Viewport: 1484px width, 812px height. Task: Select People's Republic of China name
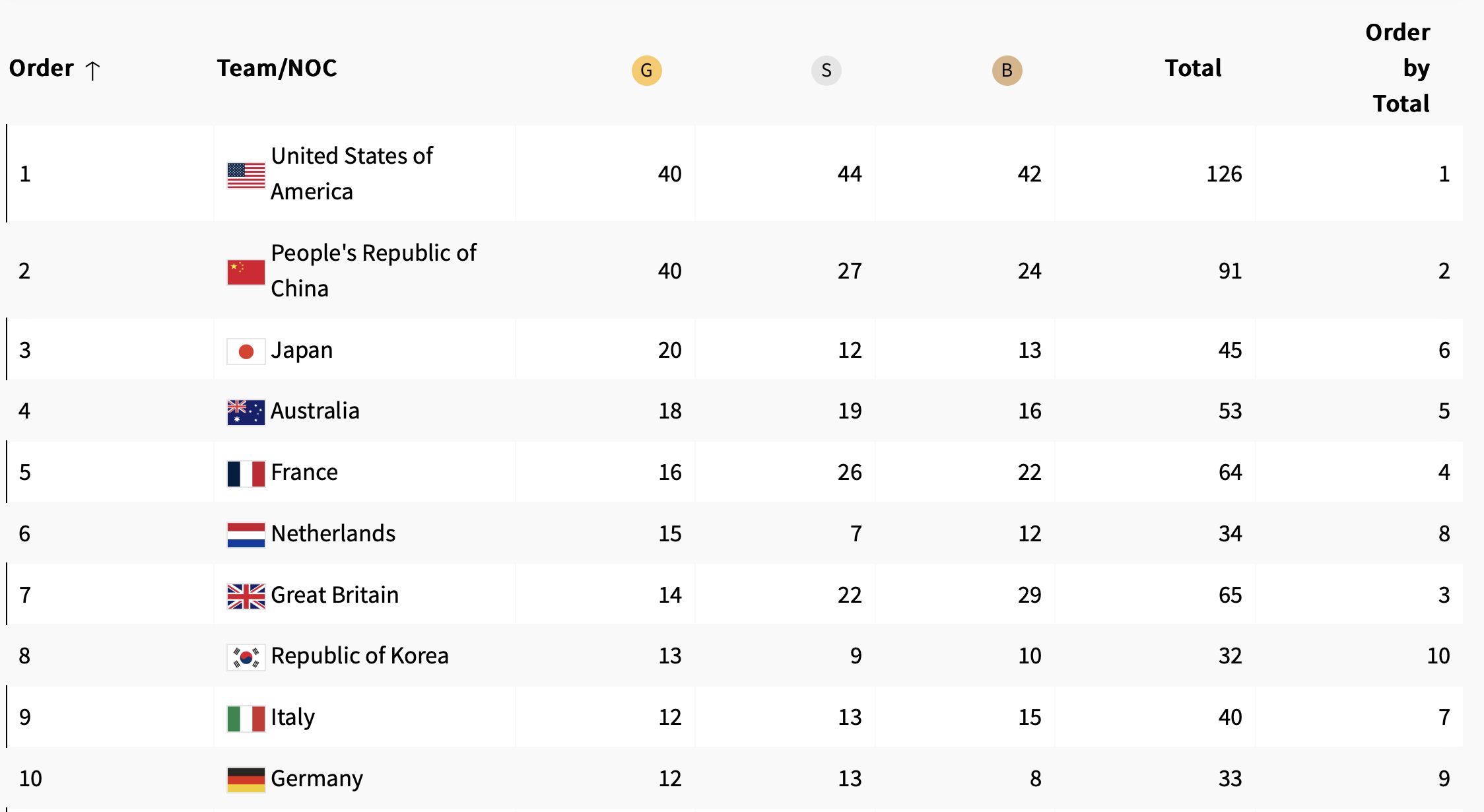tap(373, 271)
